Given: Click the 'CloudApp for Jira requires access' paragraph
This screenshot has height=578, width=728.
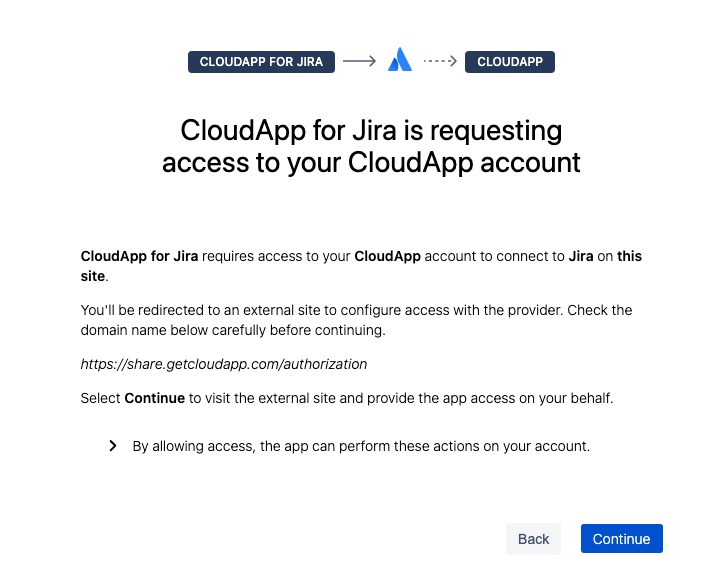Looking at the screenshot, I should pos(361,266).
